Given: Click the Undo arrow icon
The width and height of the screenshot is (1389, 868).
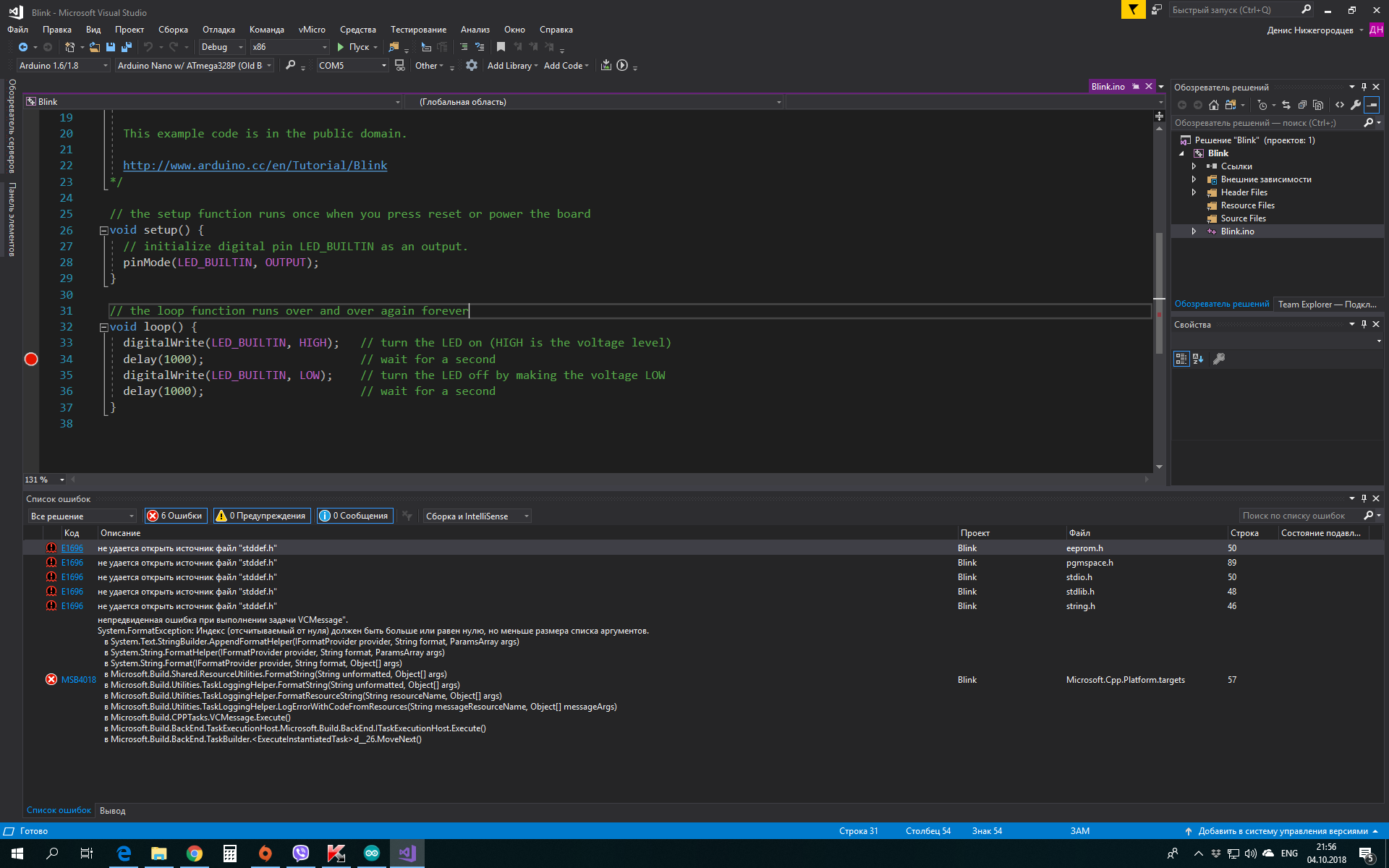Looking at the screenshot, I should [148, 47].
